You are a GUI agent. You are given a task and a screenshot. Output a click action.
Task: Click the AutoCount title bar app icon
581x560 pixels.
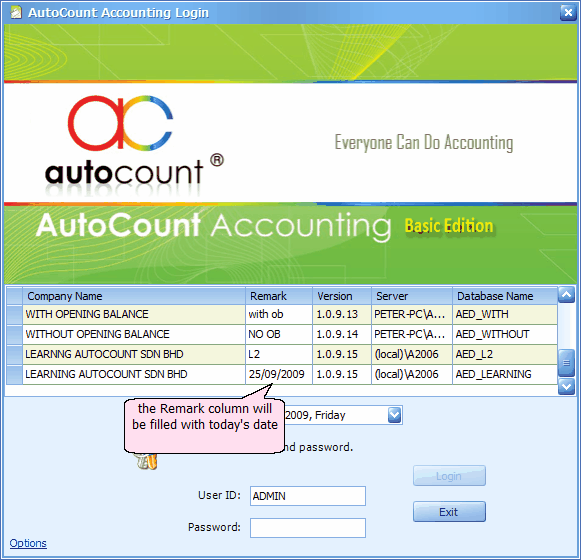point(16,13)
